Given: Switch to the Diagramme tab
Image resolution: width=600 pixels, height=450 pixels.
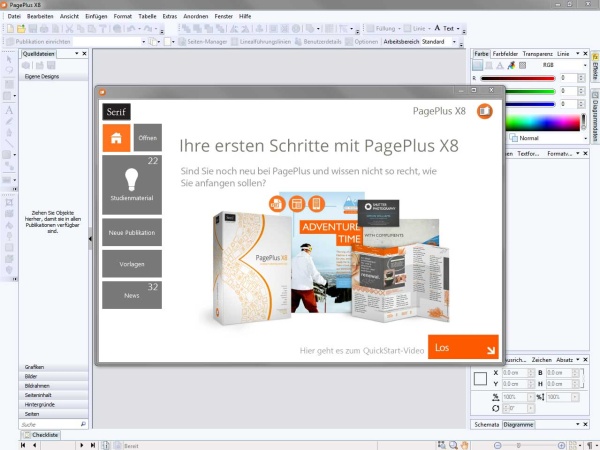Looking at the screenshot, I should [518, 424].
